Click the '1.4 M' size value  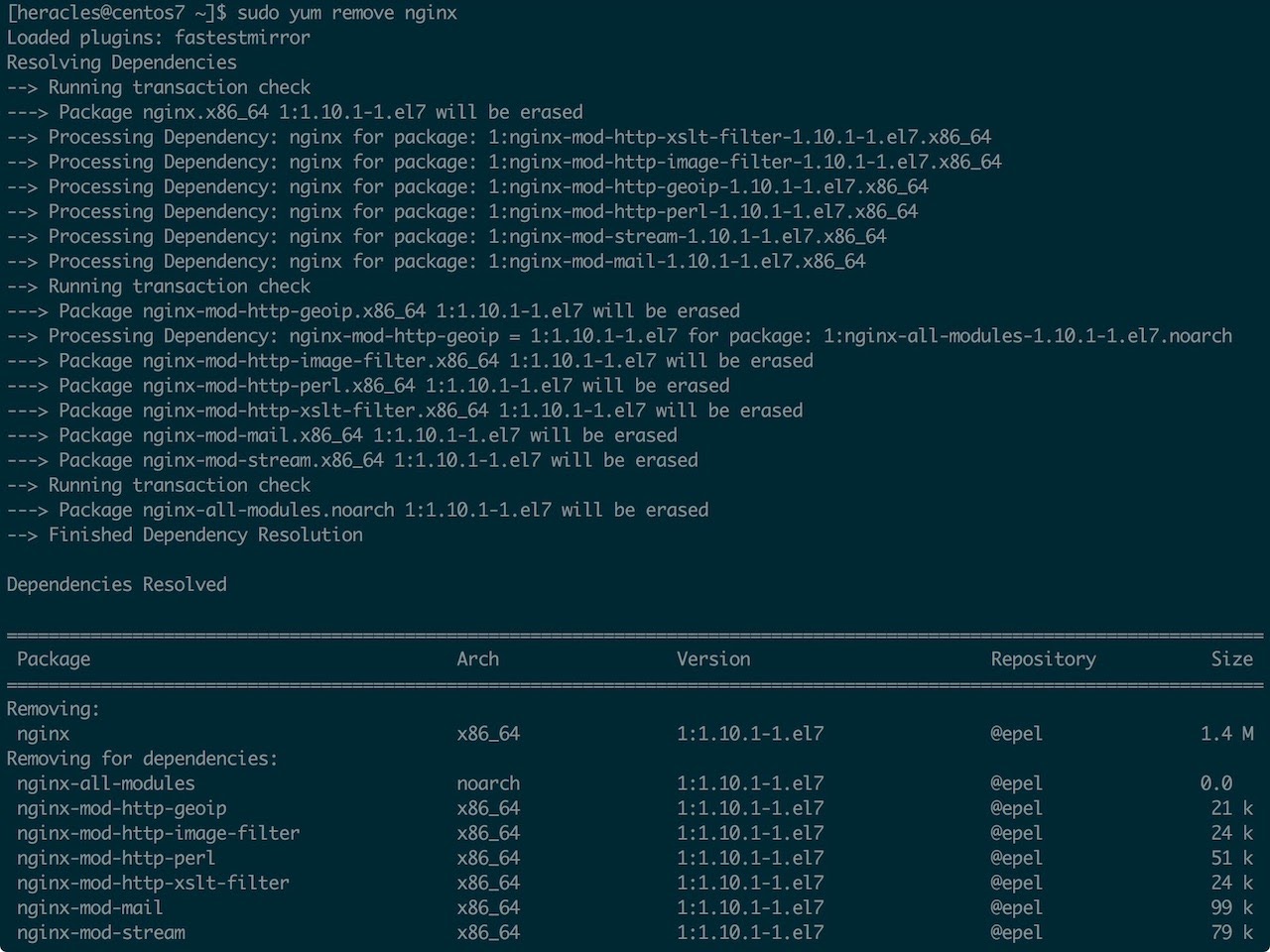click(x=1227, y=734)
